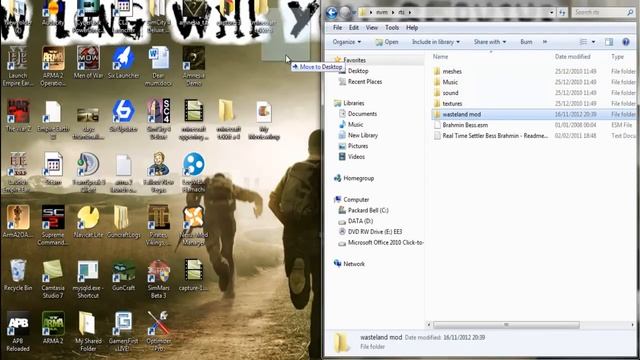Open ARMA 2 Operation Arrowhead desktop shortcut
Screen dimensions: 640x360
53,67
